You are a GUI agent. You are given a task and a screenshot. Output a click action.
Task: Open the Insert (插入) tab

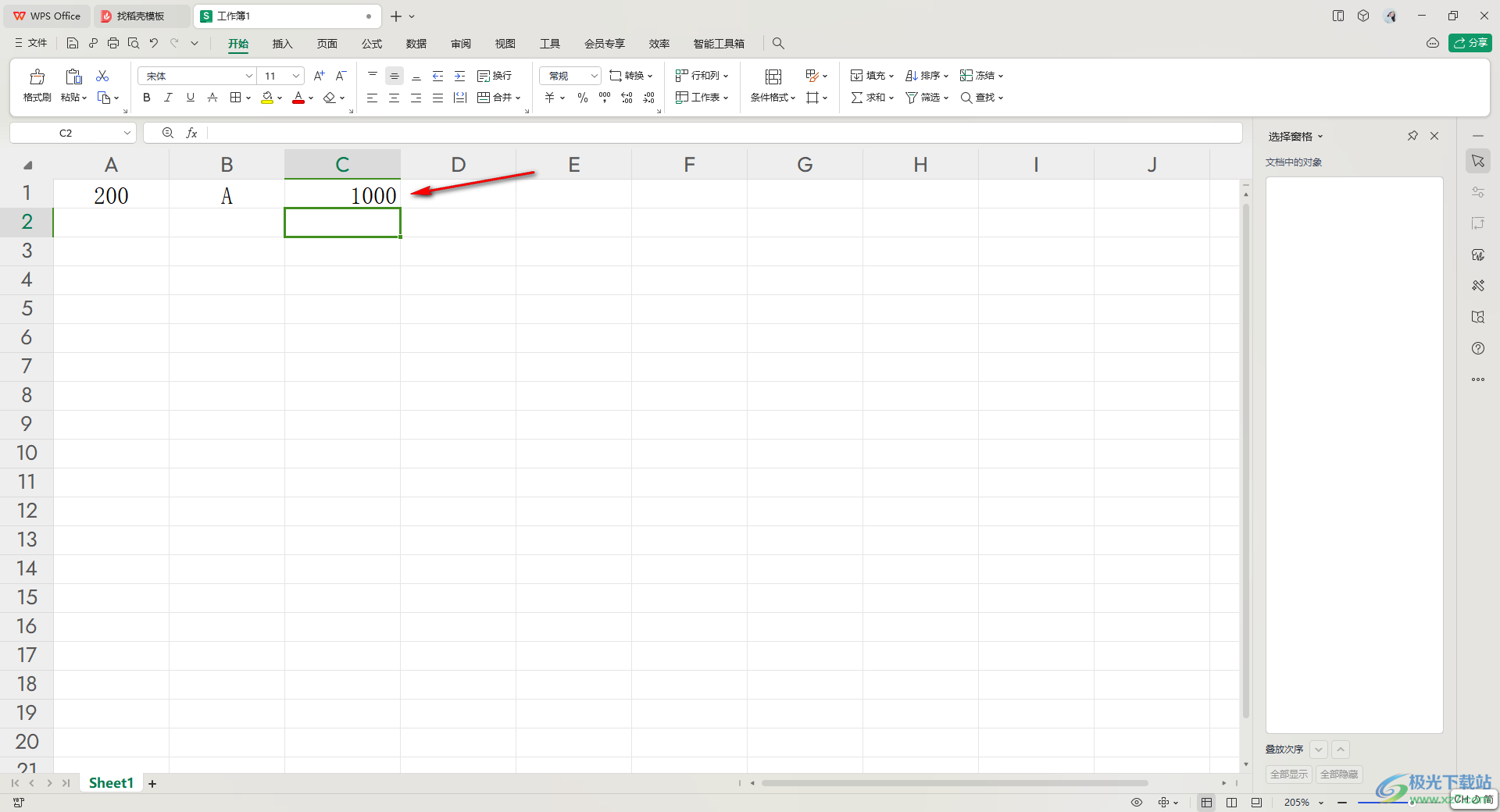tap(282, 44)
